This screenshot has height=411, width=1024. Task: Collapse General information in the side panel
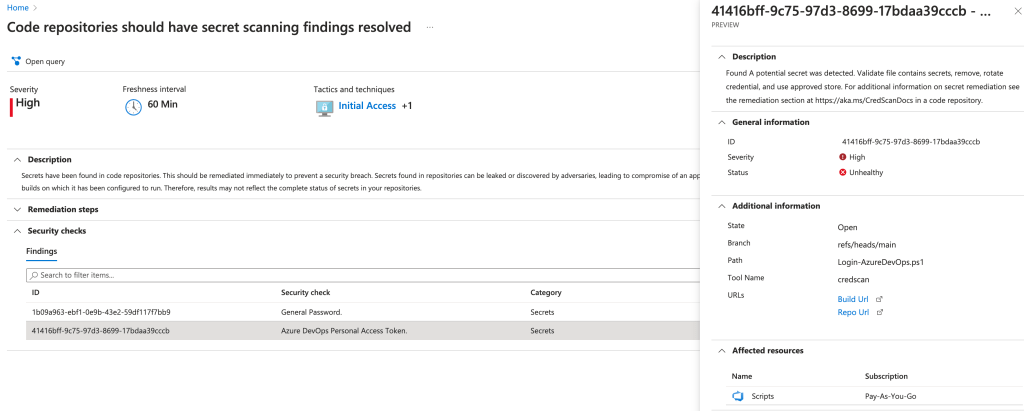pyautogui.click(x=722, y=122)
